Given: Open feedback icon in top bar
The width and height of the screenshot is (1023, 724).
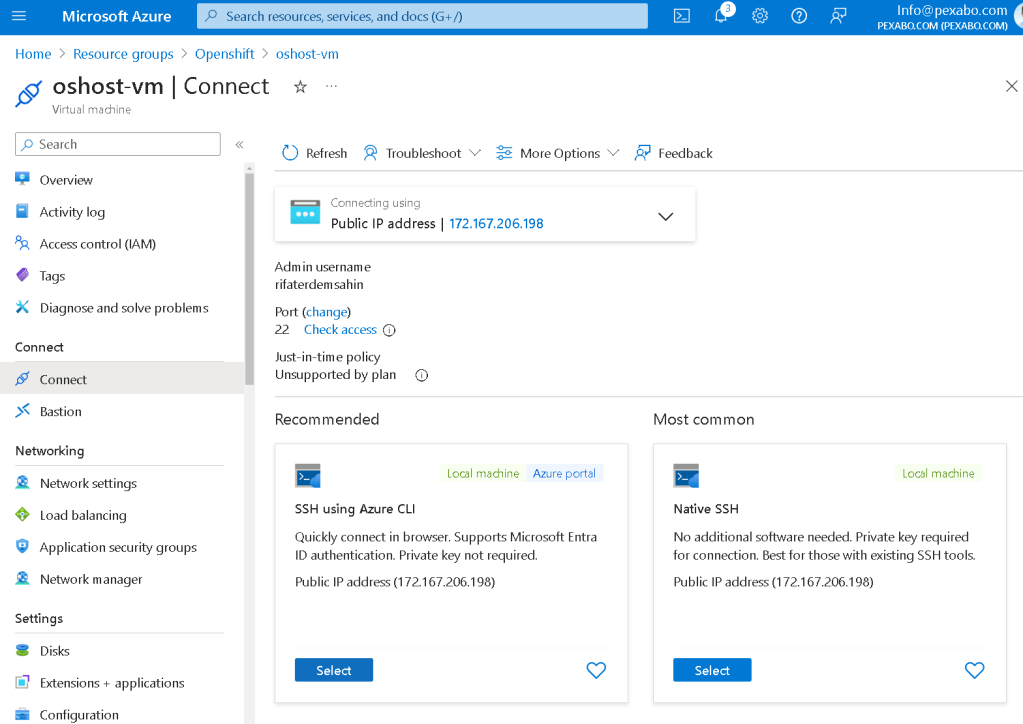Looking at the screenshot, I should (x=838, y=16).
